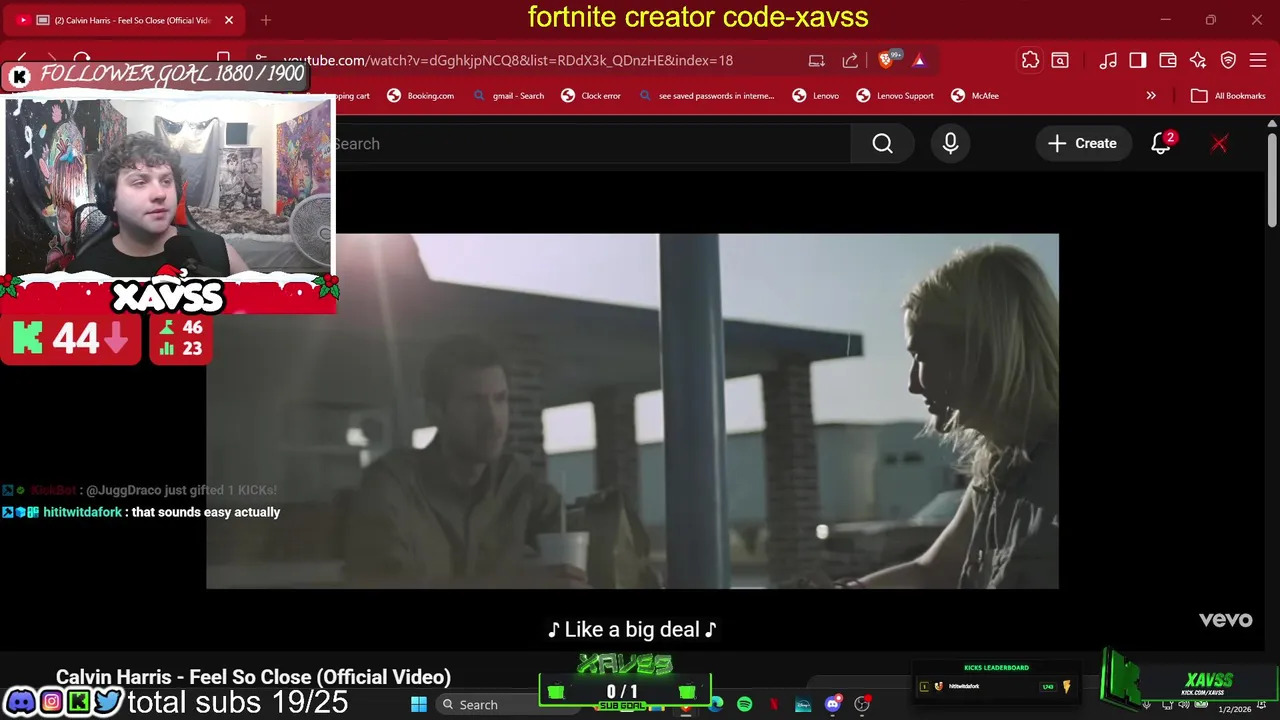Click the vevo logo watermark link
Viewport: 1280px width, 720px height.
click(x=1226, y=620)
